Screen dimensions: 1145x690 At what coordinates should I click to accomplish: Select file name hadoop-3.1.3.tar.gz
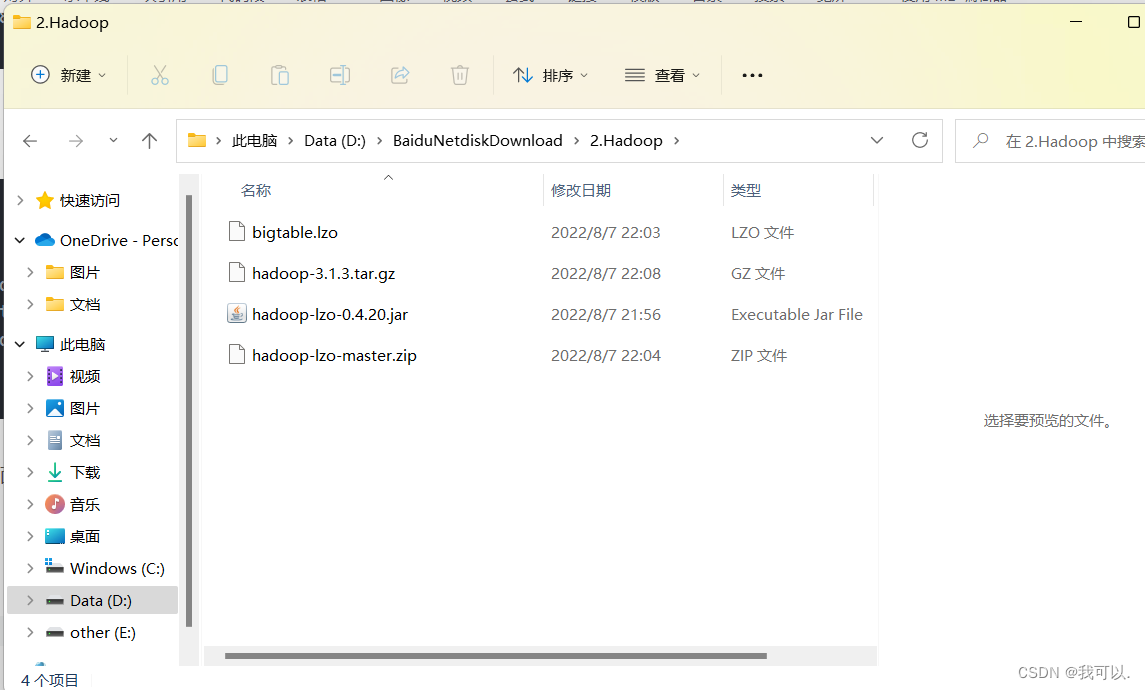[323, 273]
